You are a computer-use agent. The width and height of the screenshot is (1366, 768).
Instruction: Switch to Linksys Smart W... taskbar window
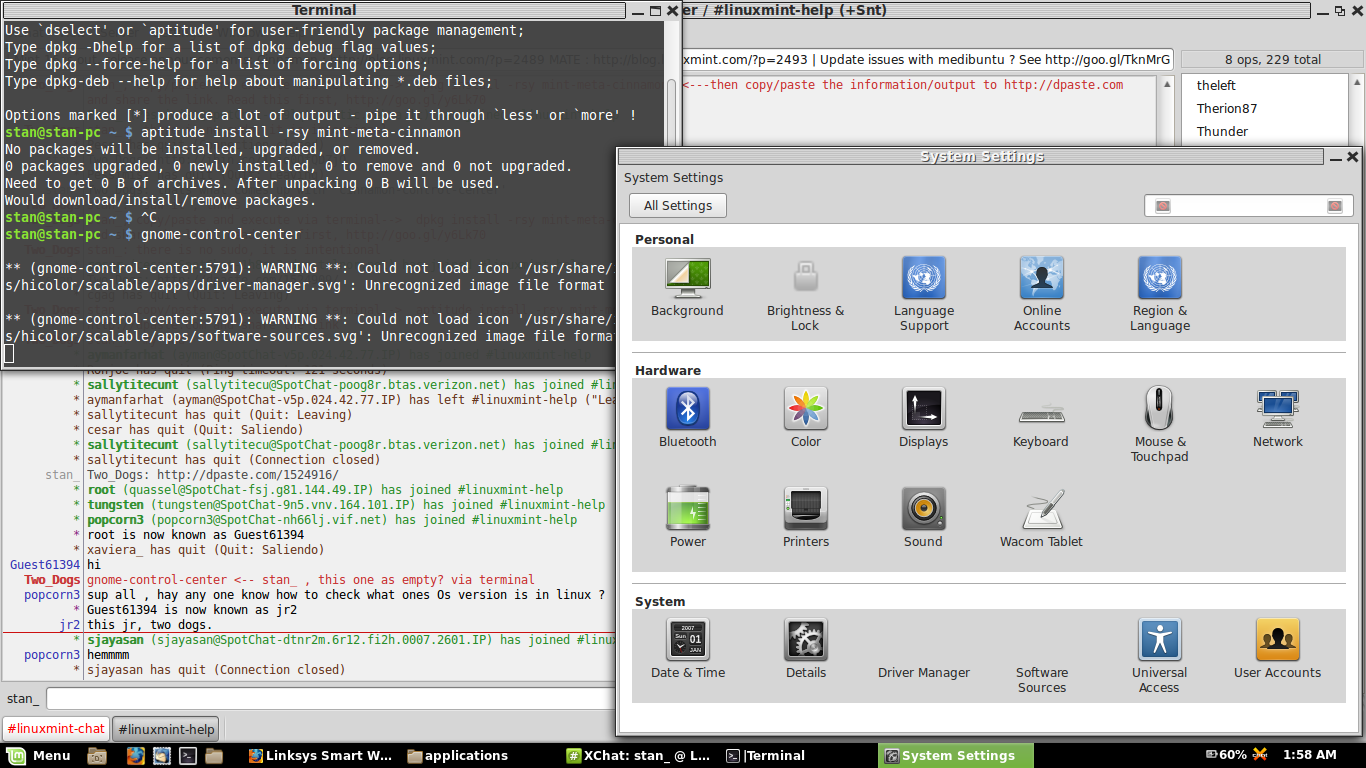[321, 755]
